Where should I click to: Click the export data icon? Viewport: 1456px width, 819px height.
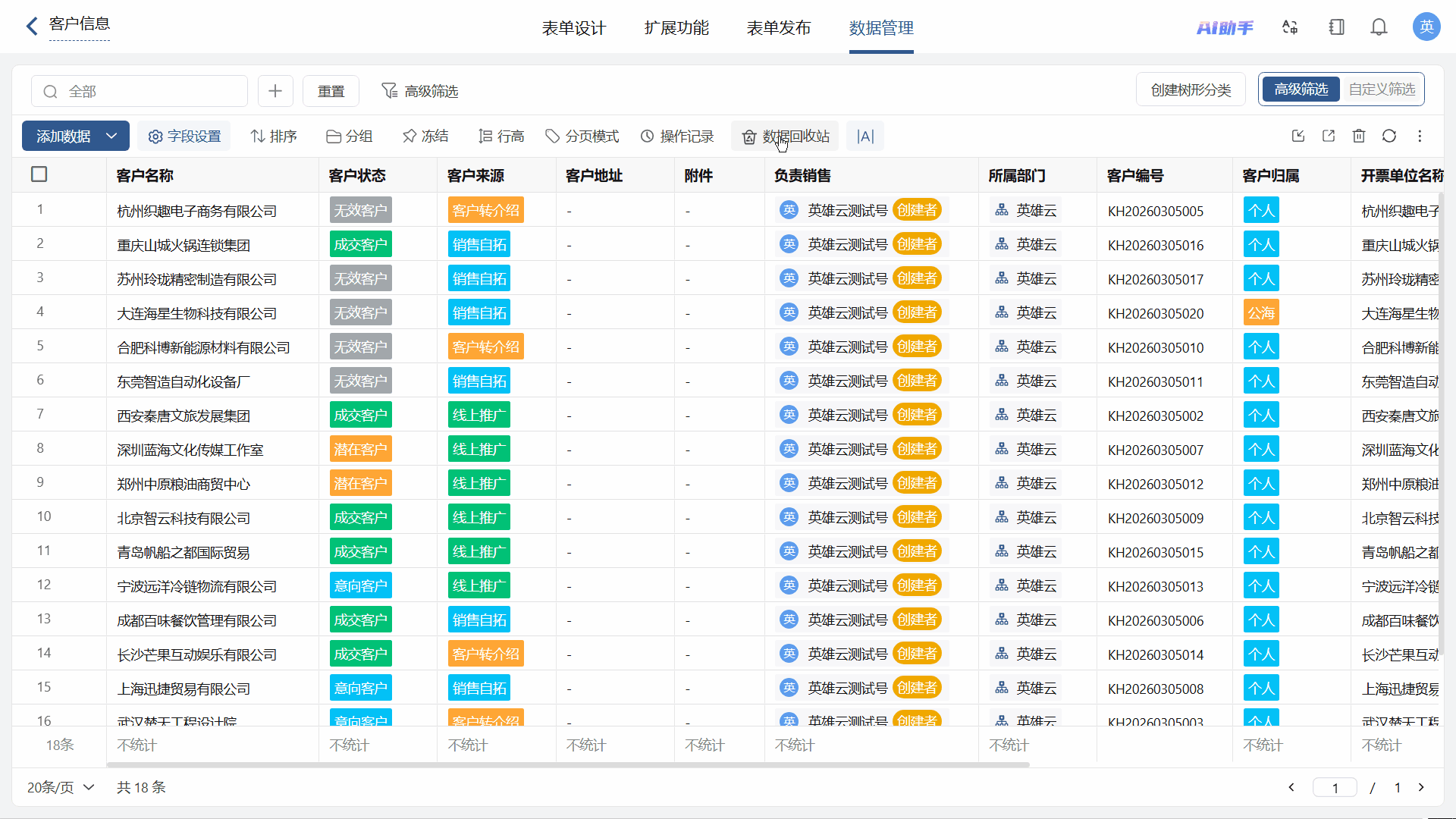click(1329, 136)
